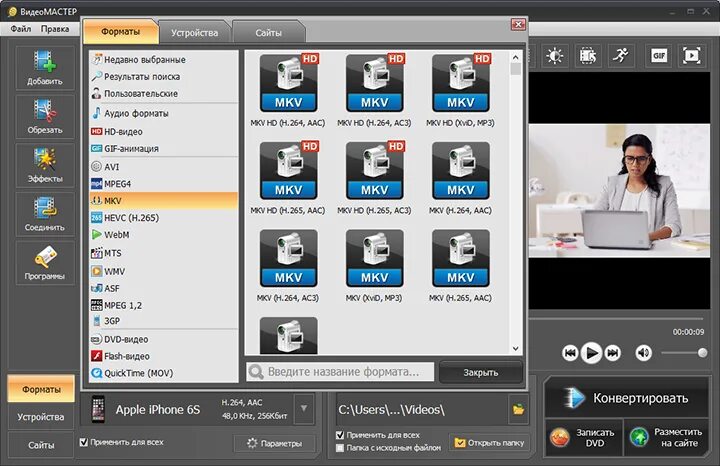
Task: Select MKV HD (H.264, AAC) preset
Action: tap(288, 91)
